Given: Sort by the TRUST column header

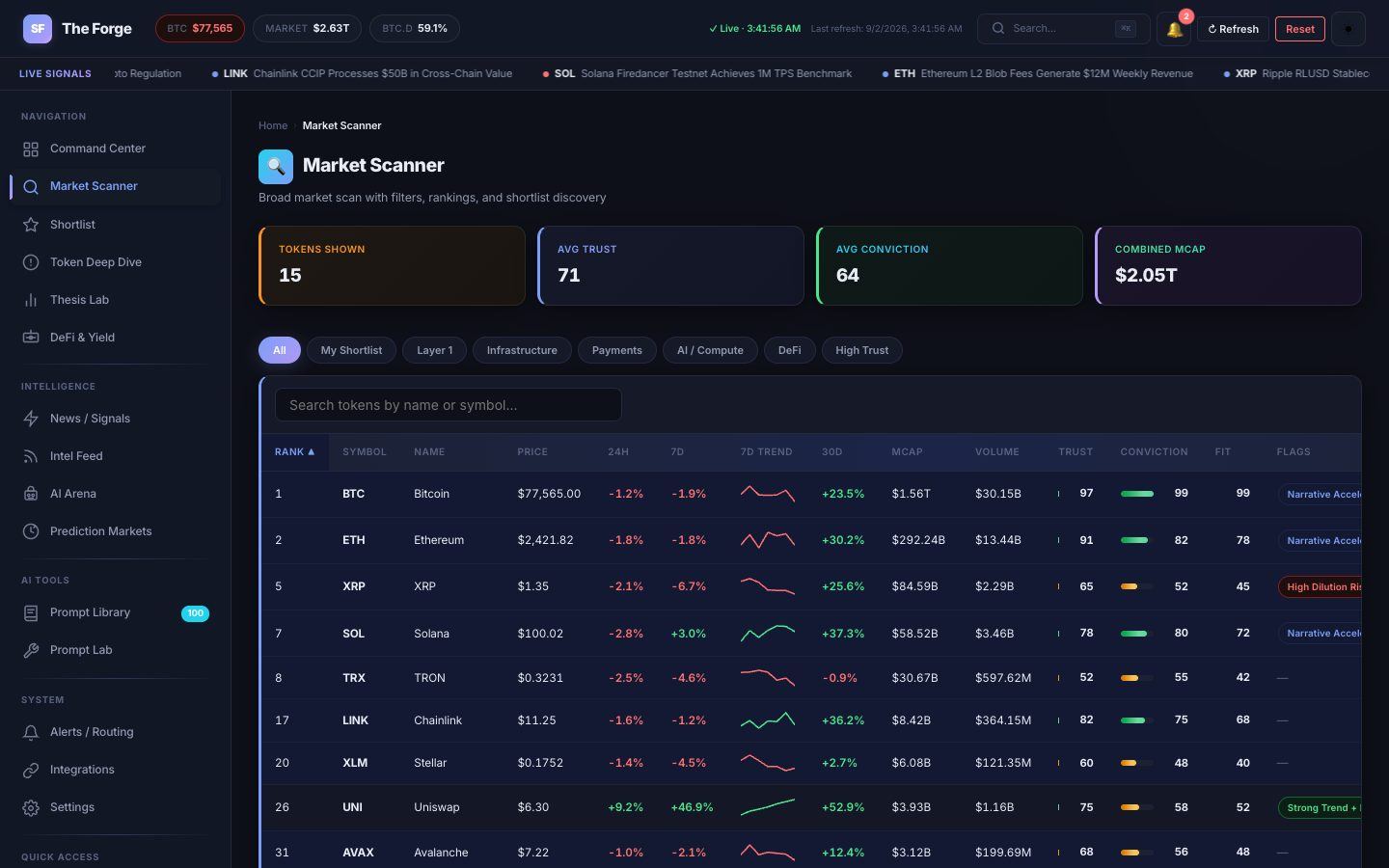Looking at the screenshot, I should tap(1076, 452).
